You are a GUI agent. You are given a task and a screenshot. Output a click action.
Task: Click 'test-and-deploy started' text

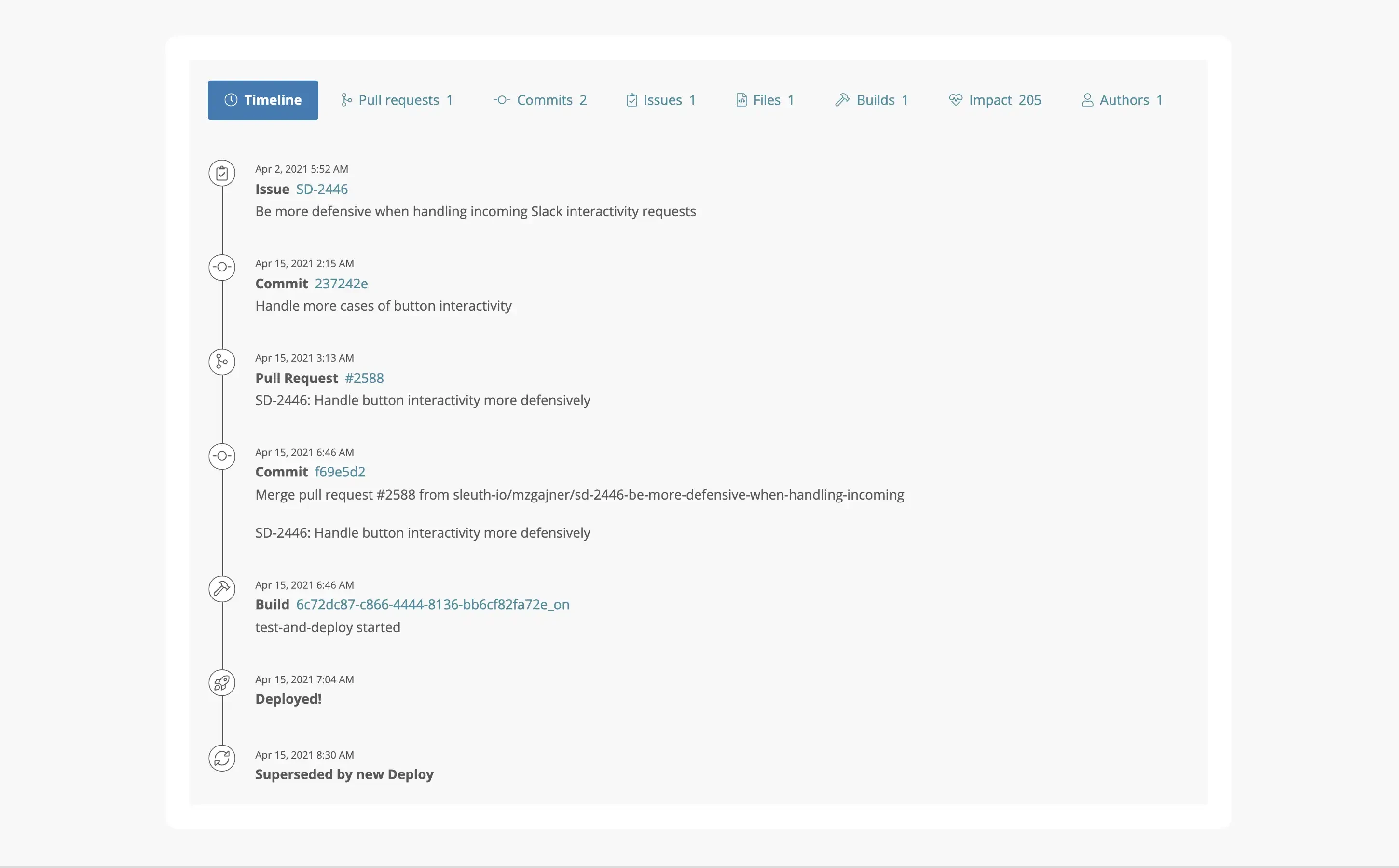328,627
